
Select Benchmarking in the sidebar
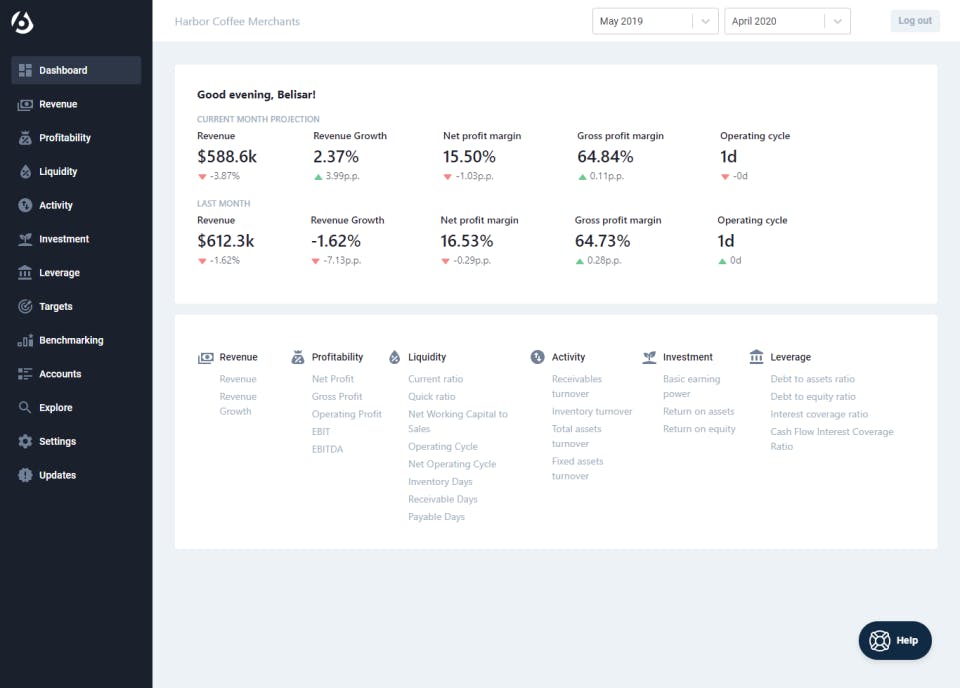(76, 340)
